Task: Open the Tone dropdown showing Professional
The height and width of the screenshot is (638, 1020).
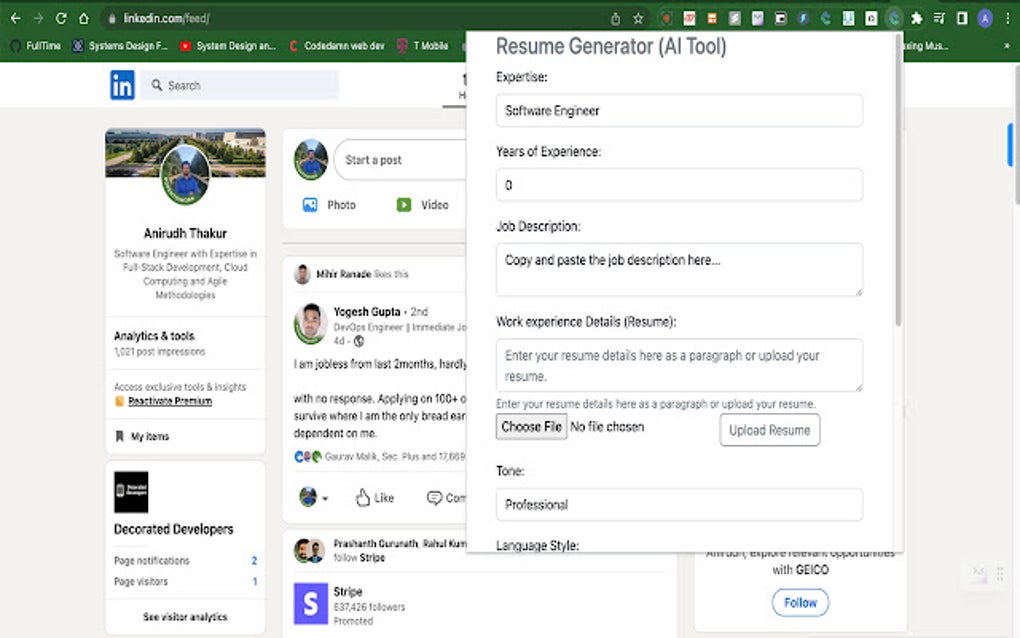Action: click(679, 505)
